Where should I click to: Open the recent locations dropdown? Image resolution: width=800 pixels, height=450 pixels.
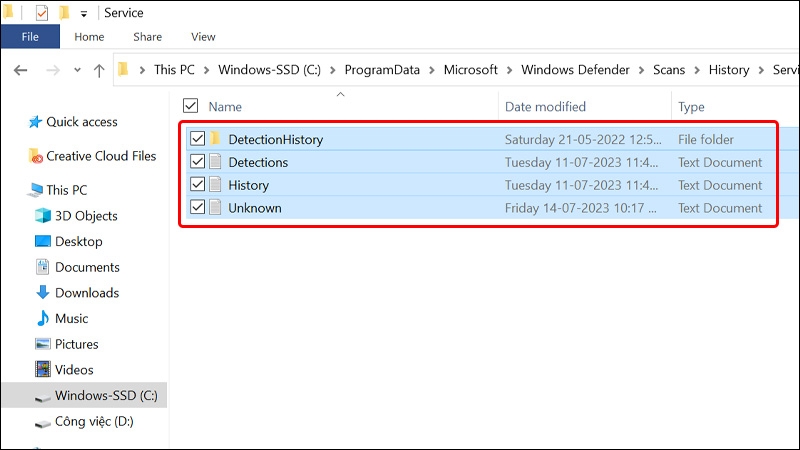click(77, 70)
